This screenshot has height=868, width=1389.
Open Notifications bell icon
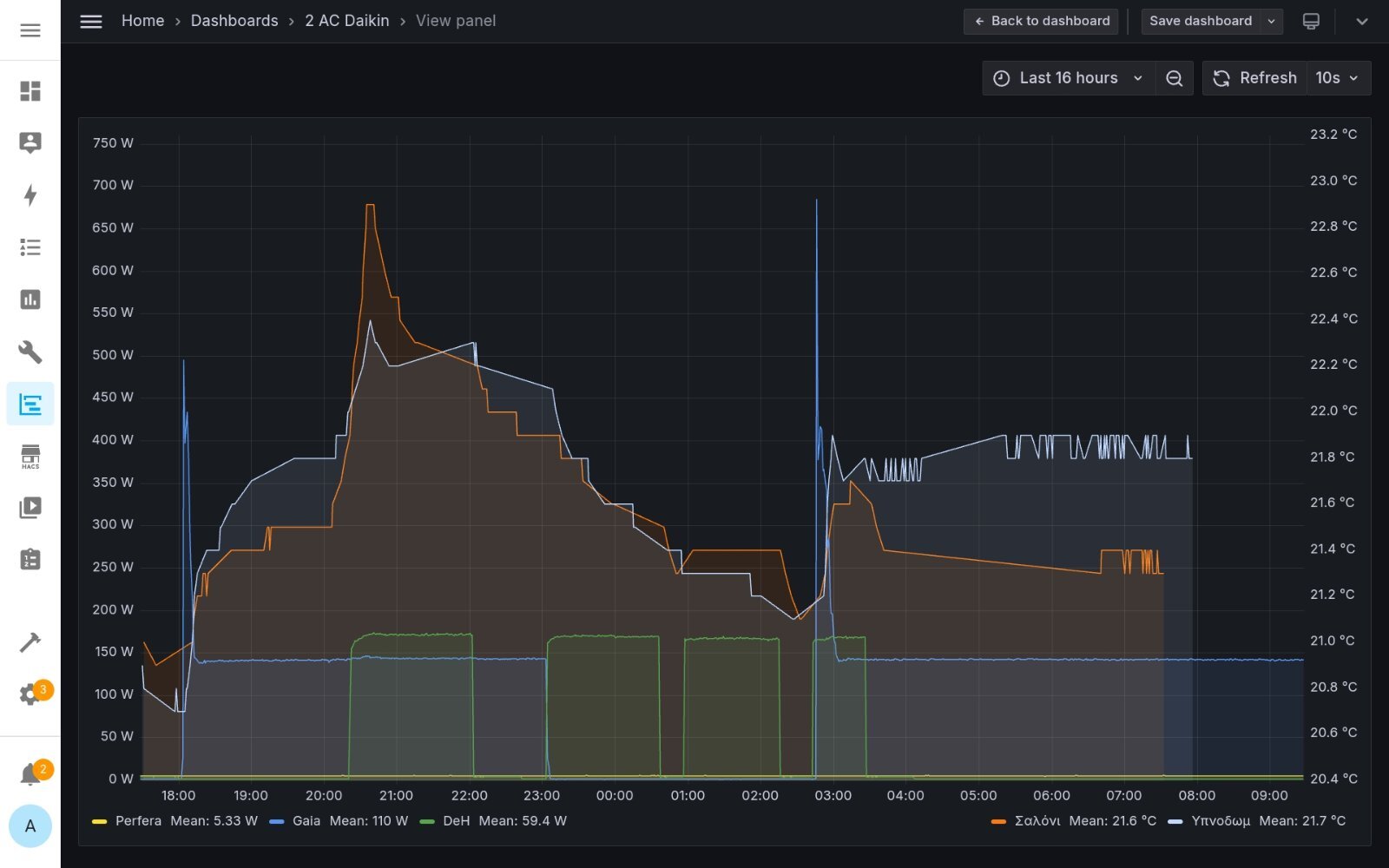click(x=30, y=773)
